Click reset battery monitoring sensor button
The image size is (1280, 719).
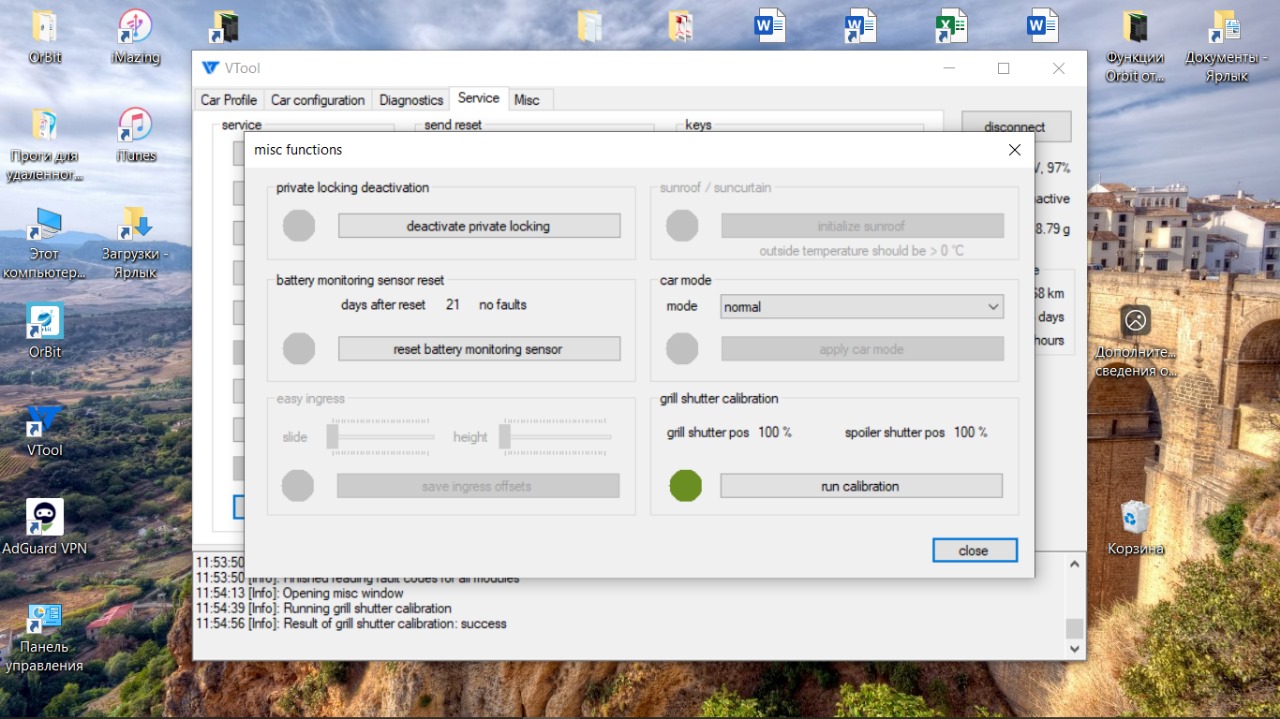479,349
